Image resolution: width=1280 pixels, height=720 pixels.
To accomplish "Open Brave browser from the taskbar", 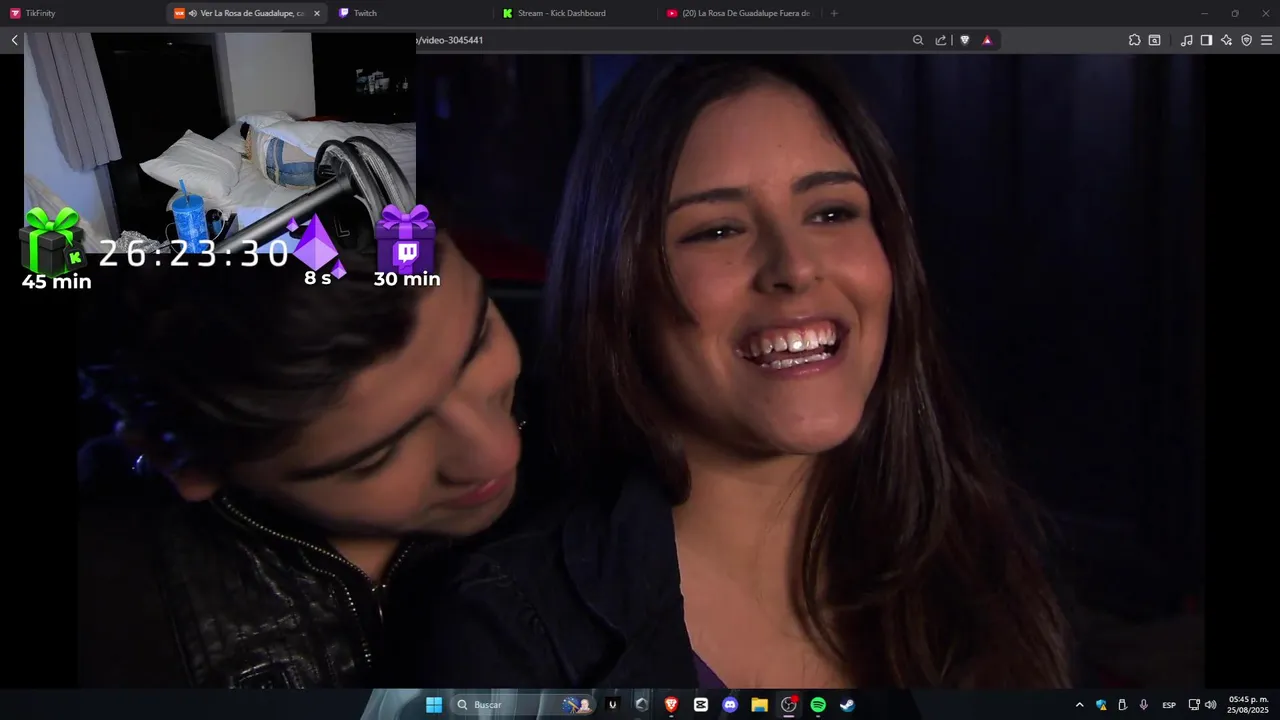I will click(671, 705).
